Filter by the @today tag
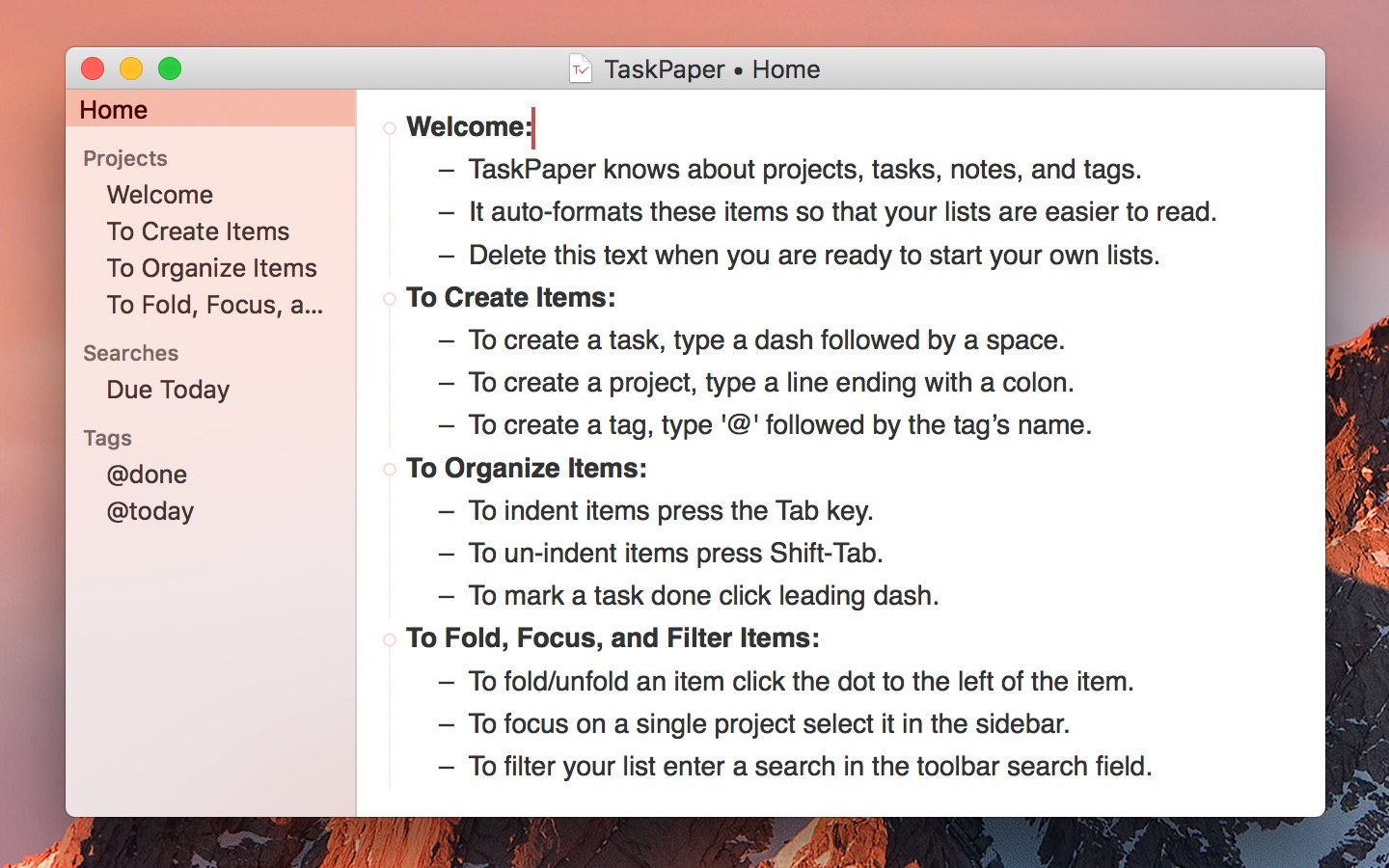Screen dimensions: 1389x868 click(150, 511)
